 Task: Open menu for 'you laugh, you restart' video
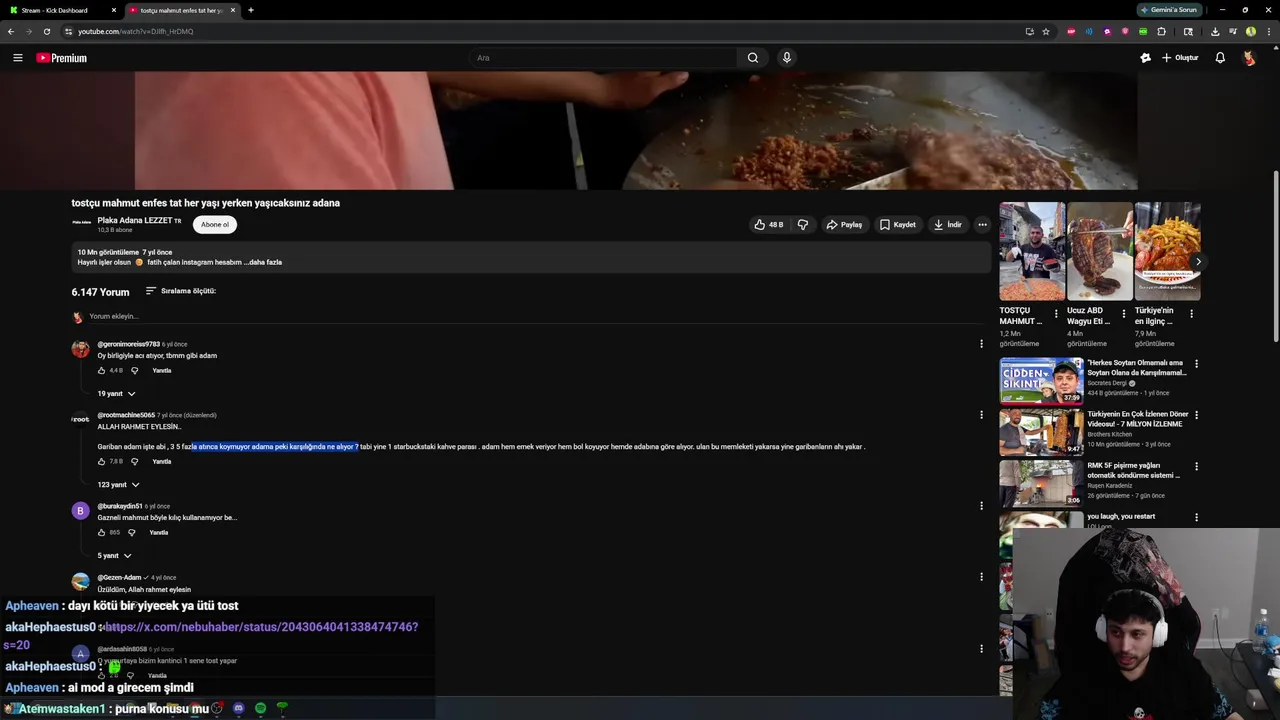click(1196, 517)
